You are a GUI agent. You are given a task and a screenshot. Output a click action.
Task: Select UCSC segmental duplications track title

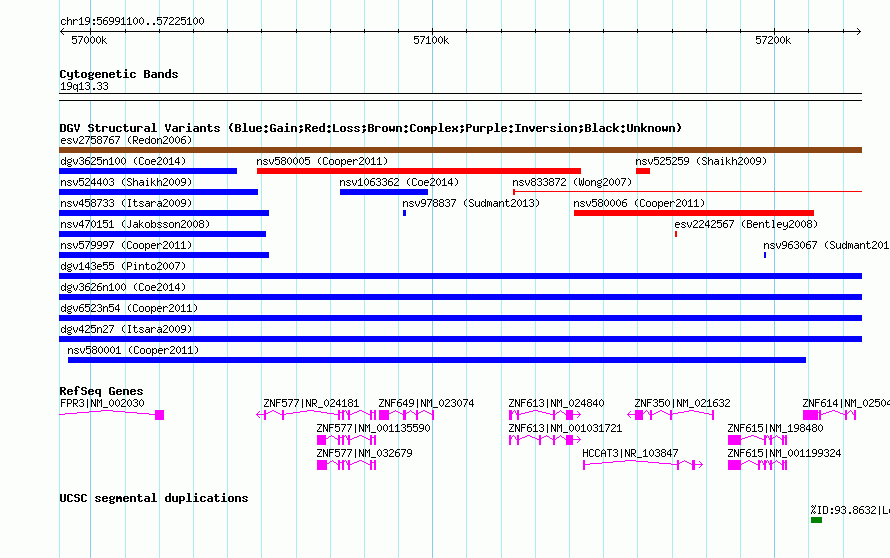[154, 498]
